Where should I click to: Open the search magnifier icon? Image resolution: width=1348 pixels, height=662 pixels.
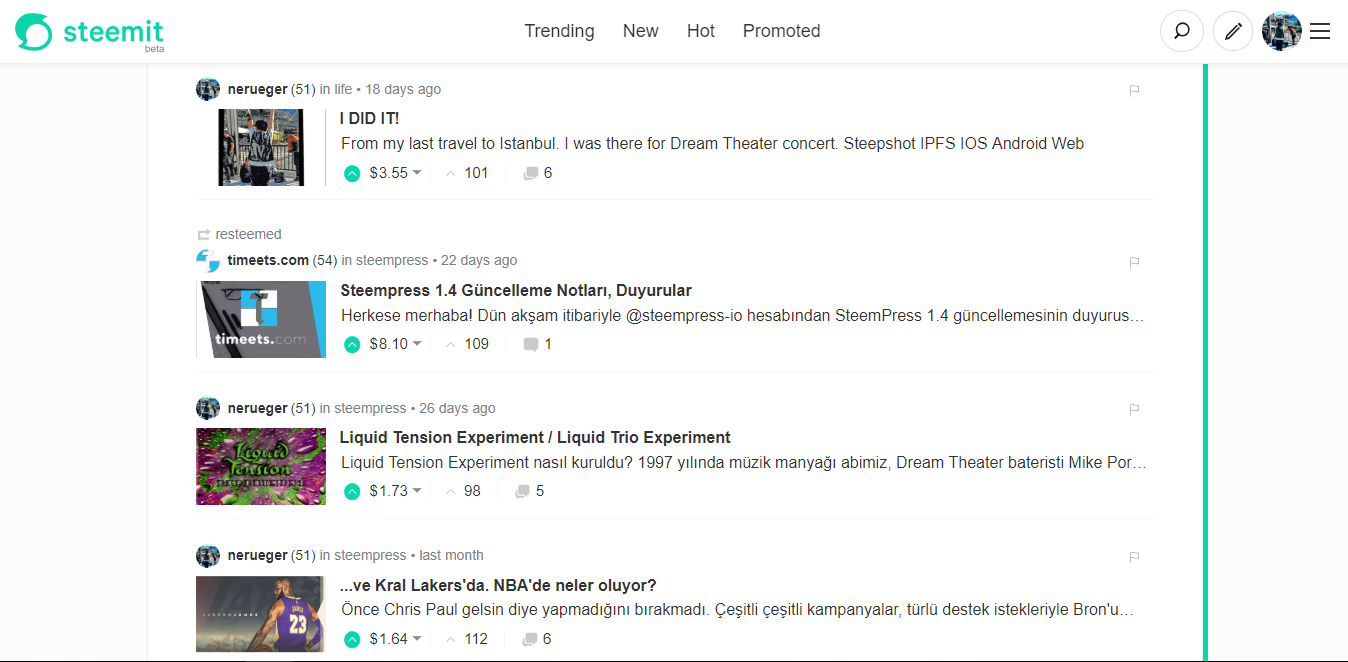[1182, 31]
